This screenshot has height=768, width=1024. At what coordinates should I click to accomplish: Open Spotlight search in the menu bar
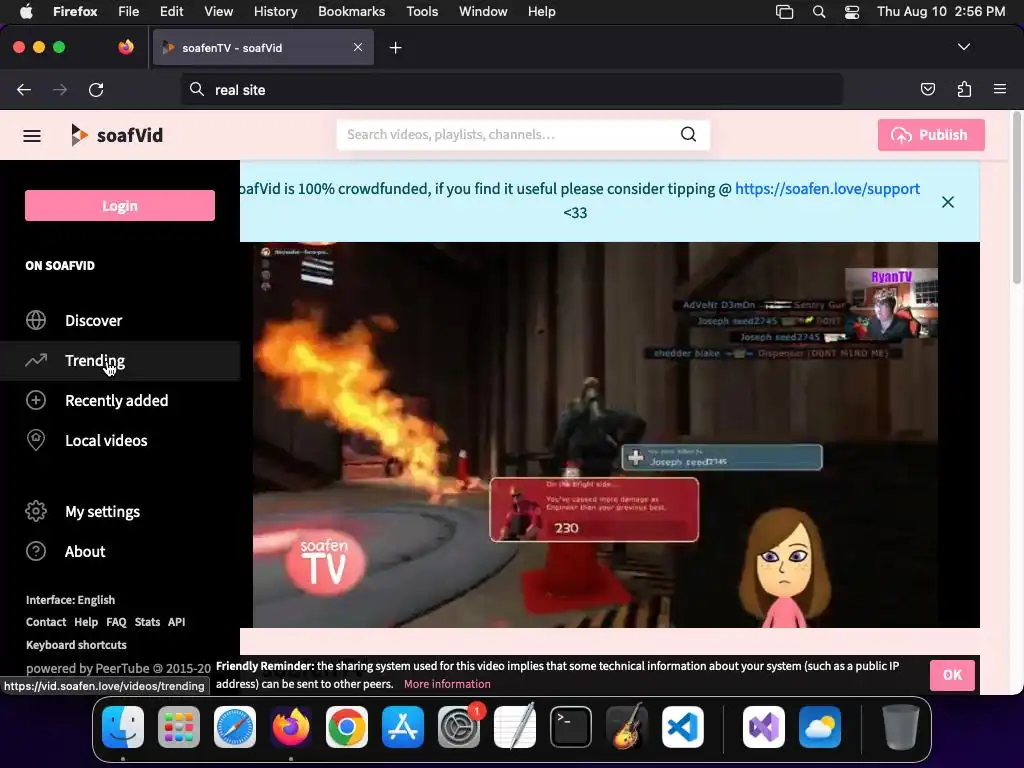pyautogui.click(x=819, y=12)
